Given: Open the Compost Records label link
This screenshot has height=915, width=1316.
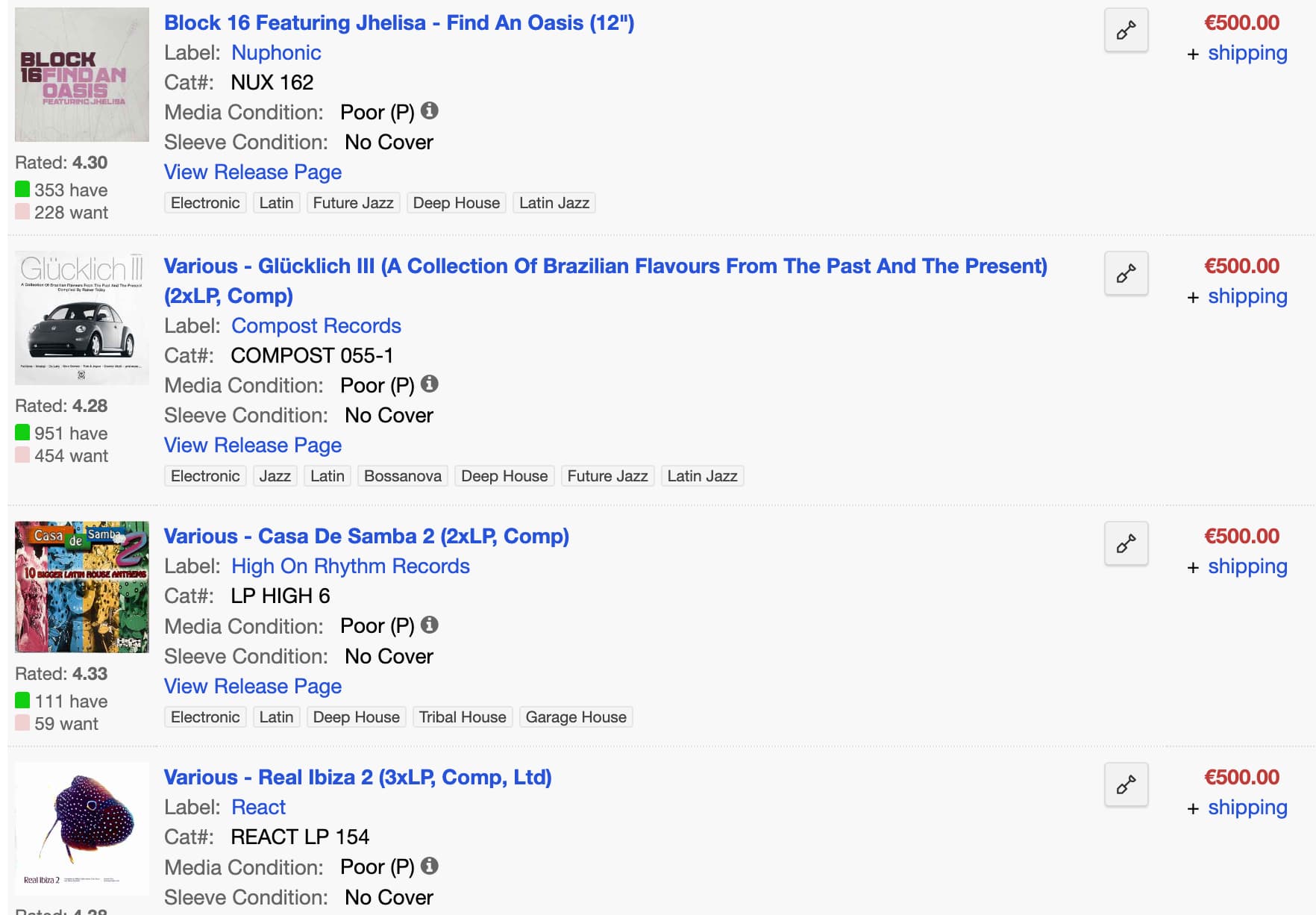Looking at the screenshot, I should tap(316, 326).
